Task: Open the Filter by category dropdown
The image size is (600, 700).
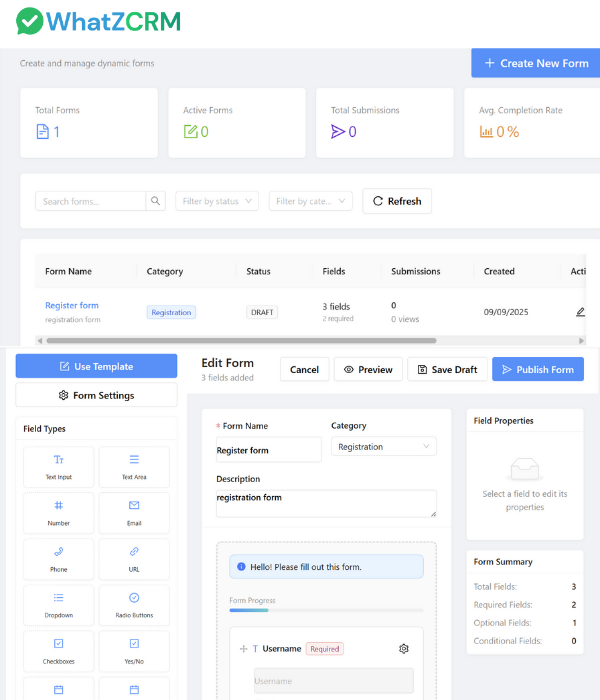Action: [x=310, y=201]
